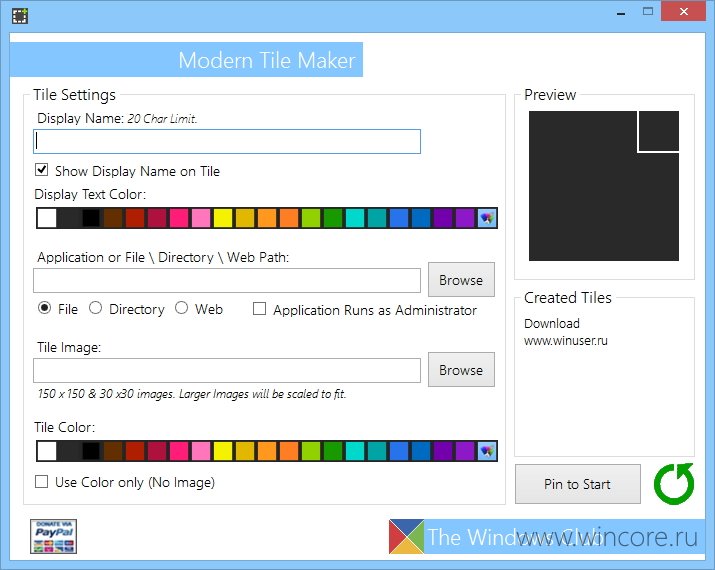Click the Windows Club colorful logo
Screen dimensions: 715x570
tap(406, 536)
